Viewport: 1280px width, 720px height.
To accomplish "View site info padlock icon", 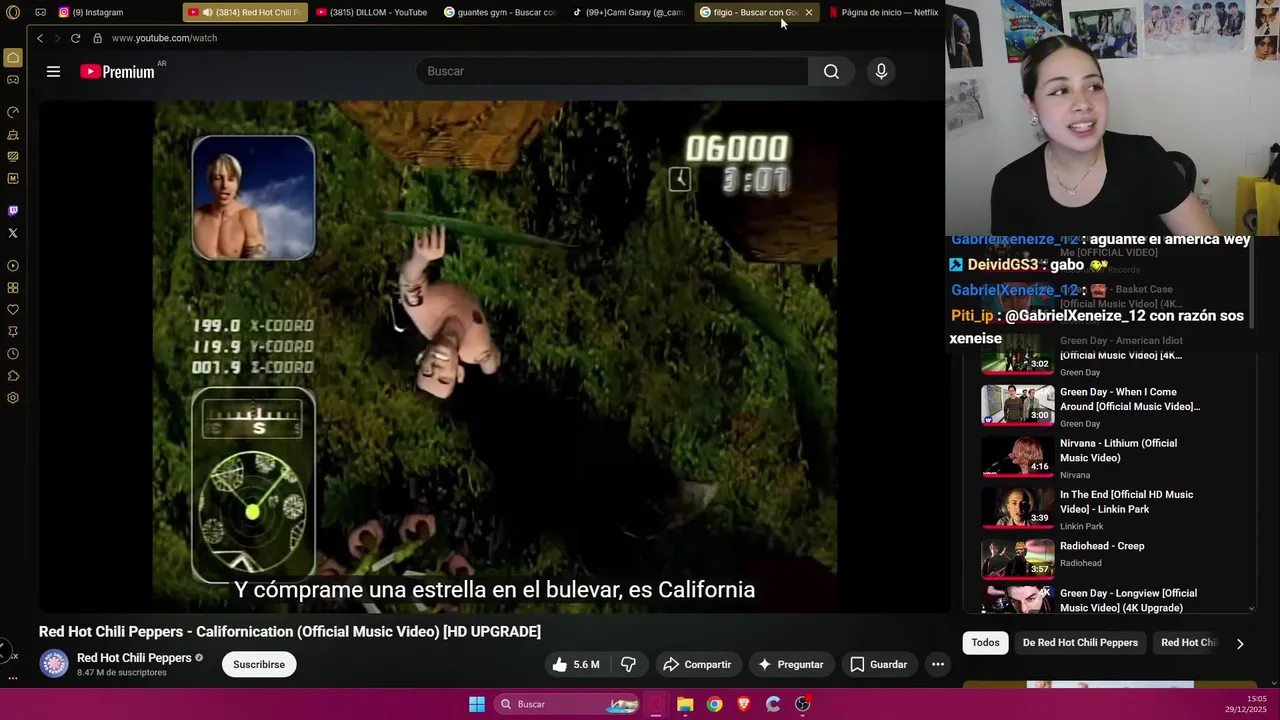I will click(x=97, y=38).
